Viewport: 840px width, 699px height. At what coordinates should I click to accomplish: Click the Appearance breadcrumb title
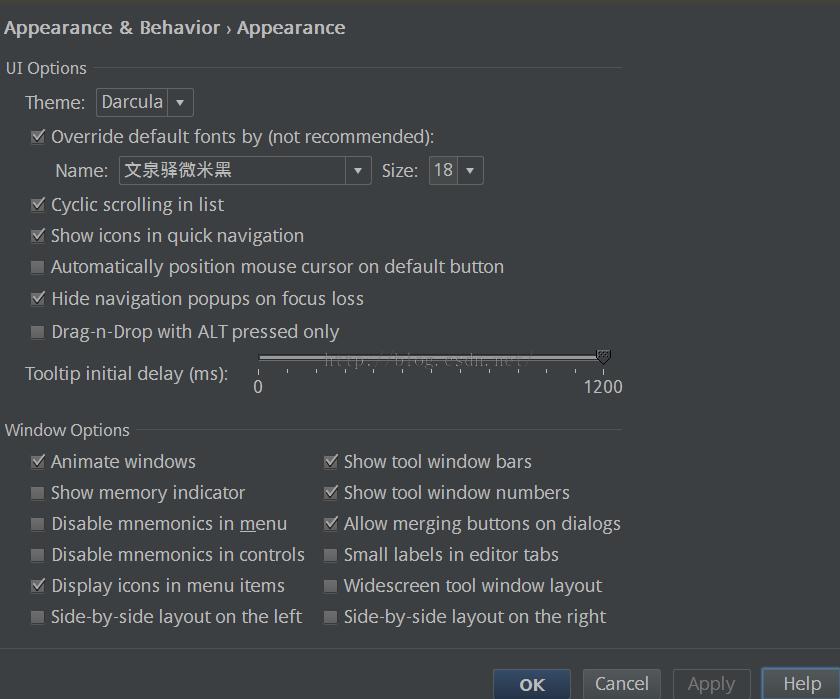point(291,28)
